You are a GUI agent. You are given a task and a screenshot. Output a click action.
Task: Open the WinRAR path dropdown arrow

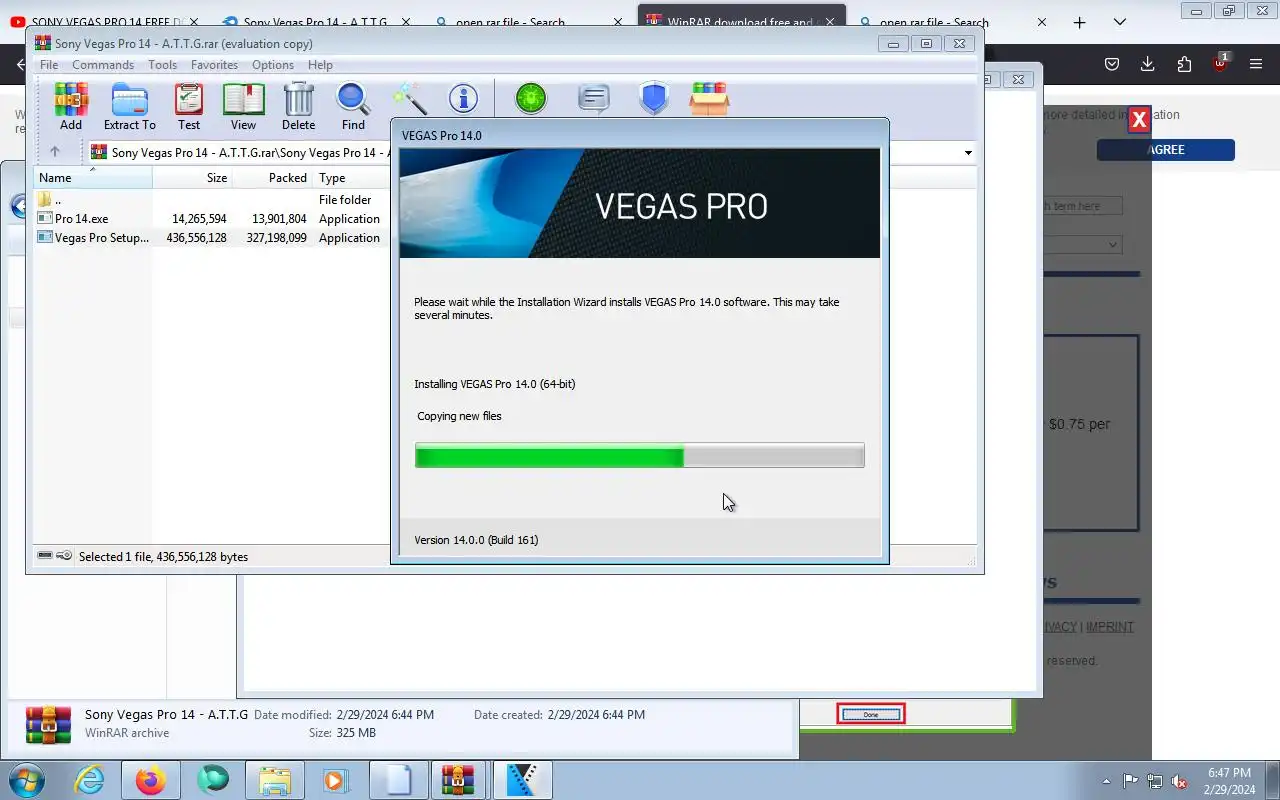pyautogui.click(x=968, y=153)
